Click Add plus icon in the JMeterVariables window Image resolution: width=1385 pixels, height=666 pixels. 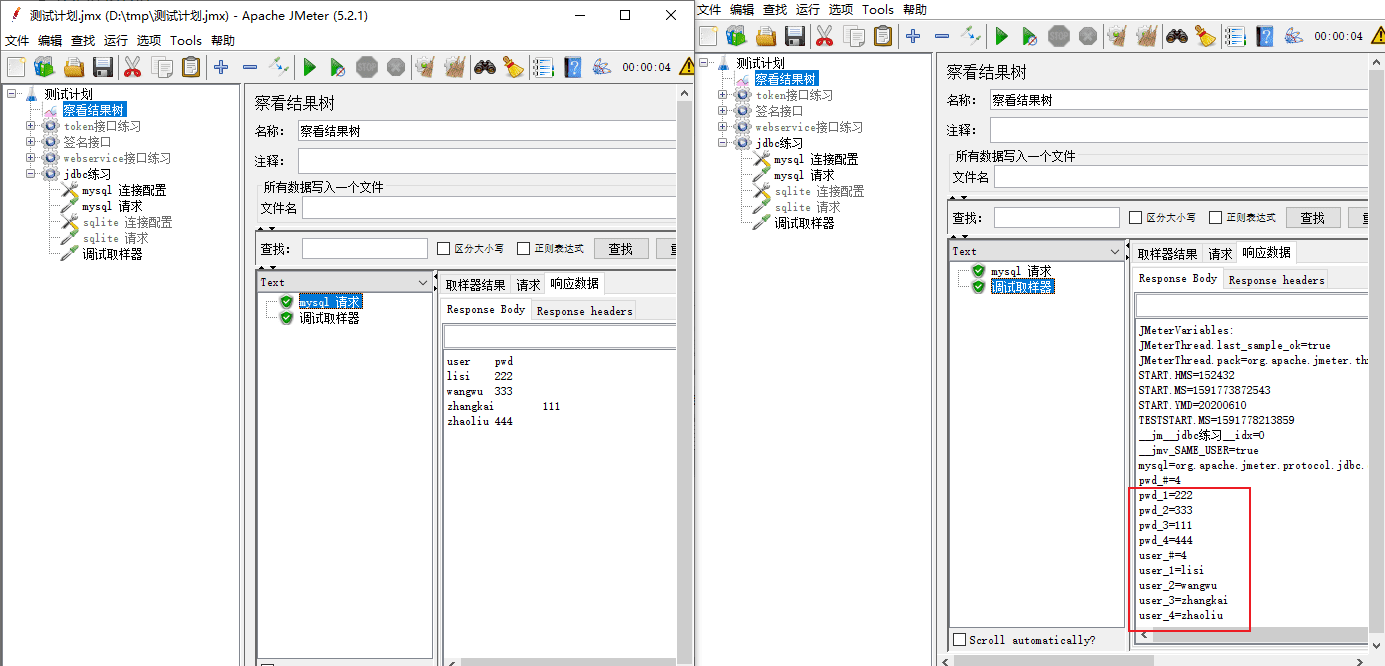tap(913, 36)
